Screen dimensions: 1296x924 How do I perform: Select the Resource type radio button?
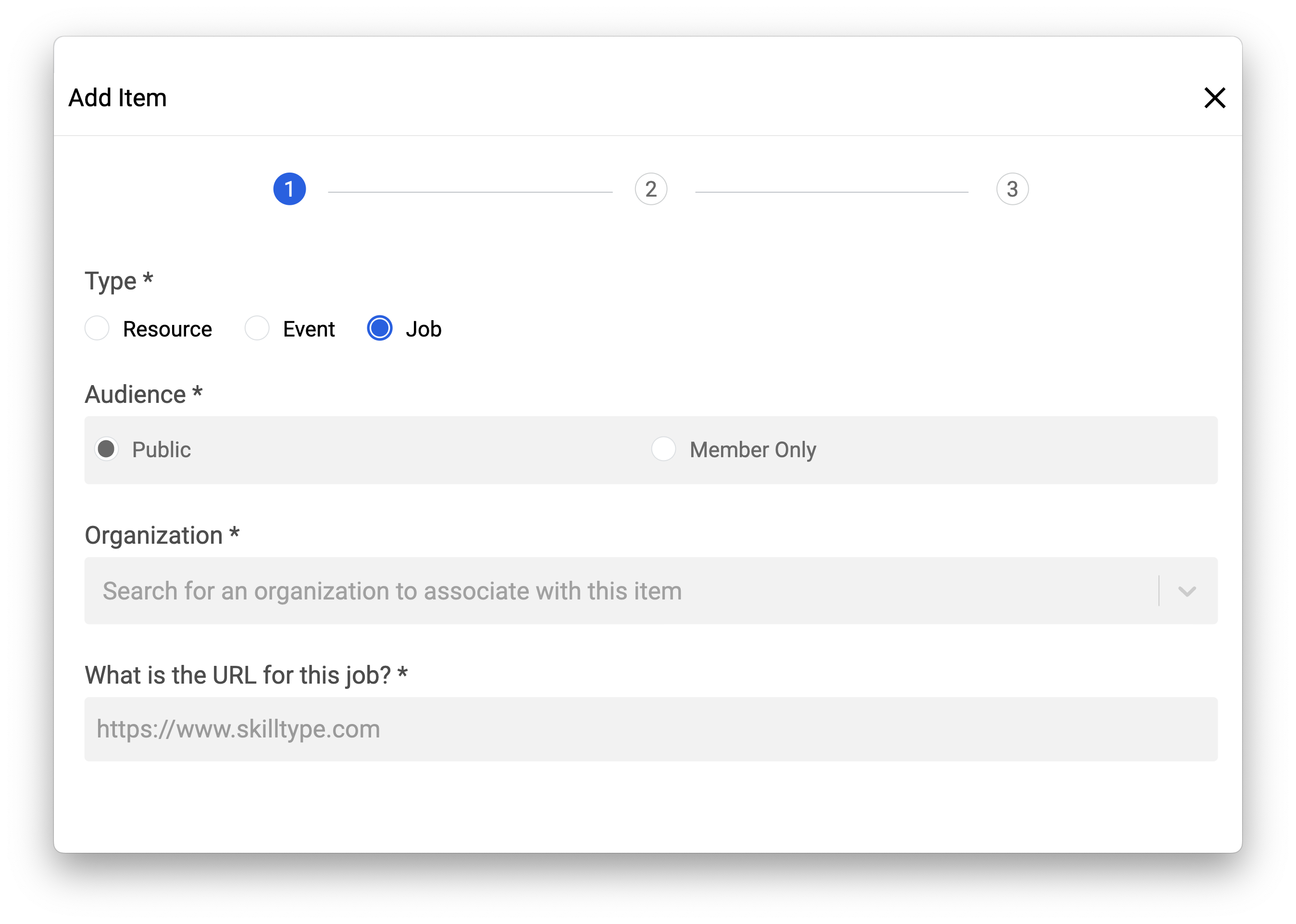click(97, 328)
